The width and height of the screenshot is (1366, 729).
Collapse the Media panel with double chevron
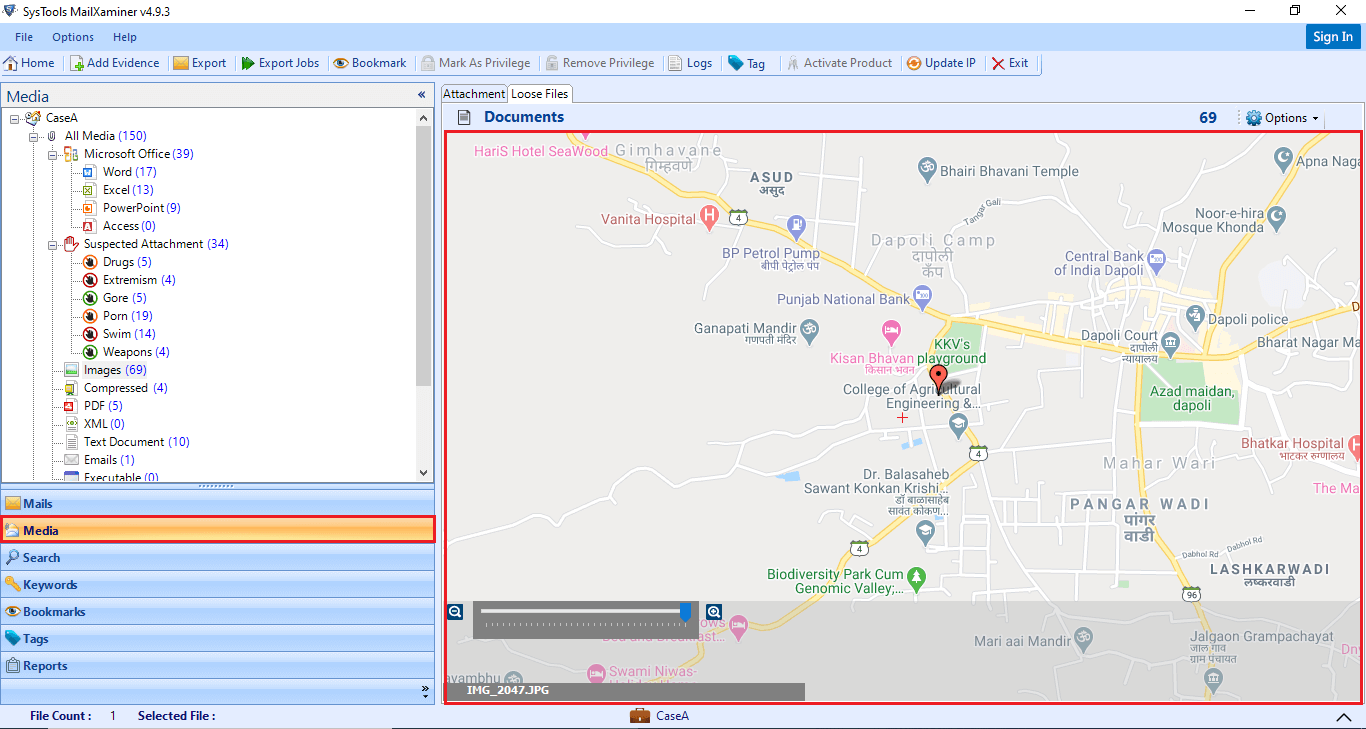pyautogui.click(x=422, y=95)
